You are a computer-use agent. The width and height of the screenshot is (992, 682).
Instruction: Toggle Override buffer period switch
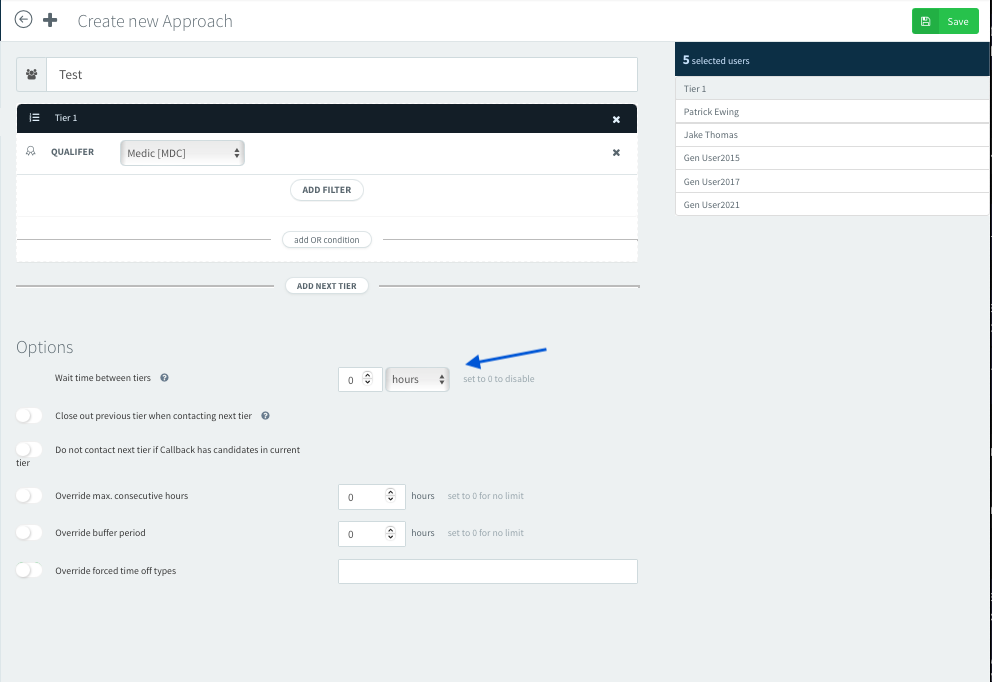29,533
